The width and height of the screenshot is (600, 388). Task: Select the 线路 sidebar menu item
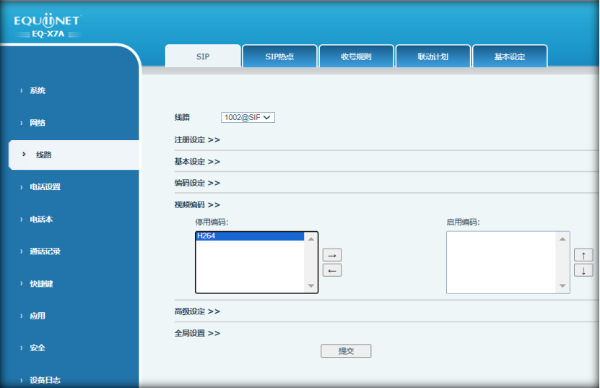point(74,155)
